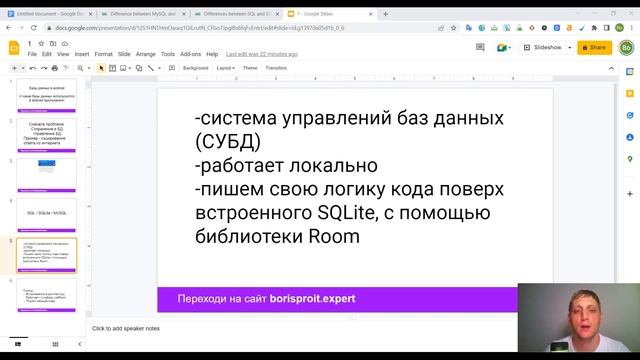640x360 pixels.
Task: Open the Google Meet call menu
Action: [504, 48]
